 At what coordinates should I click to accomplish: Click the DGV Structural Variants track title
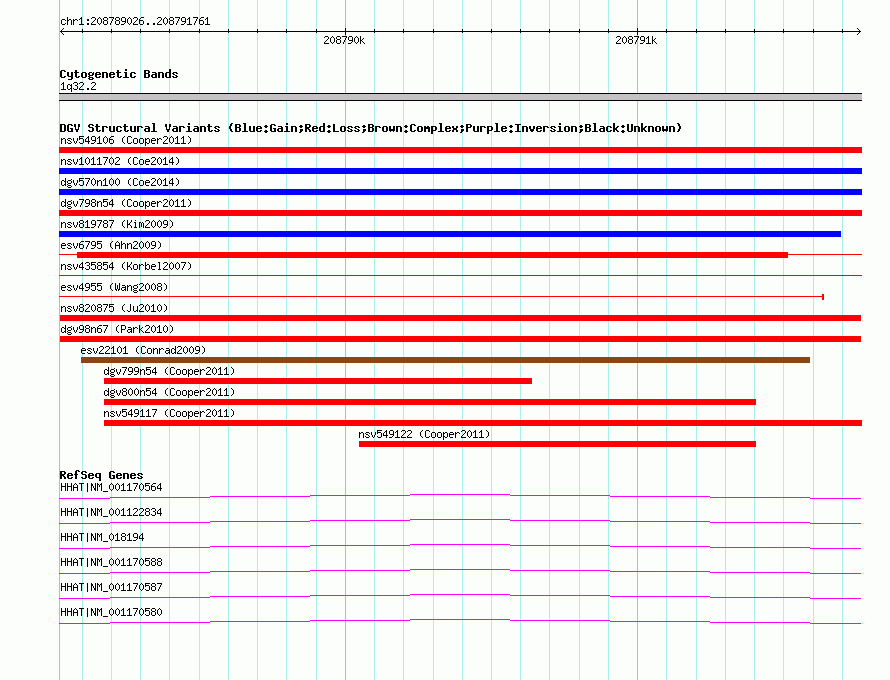[371, 128]
